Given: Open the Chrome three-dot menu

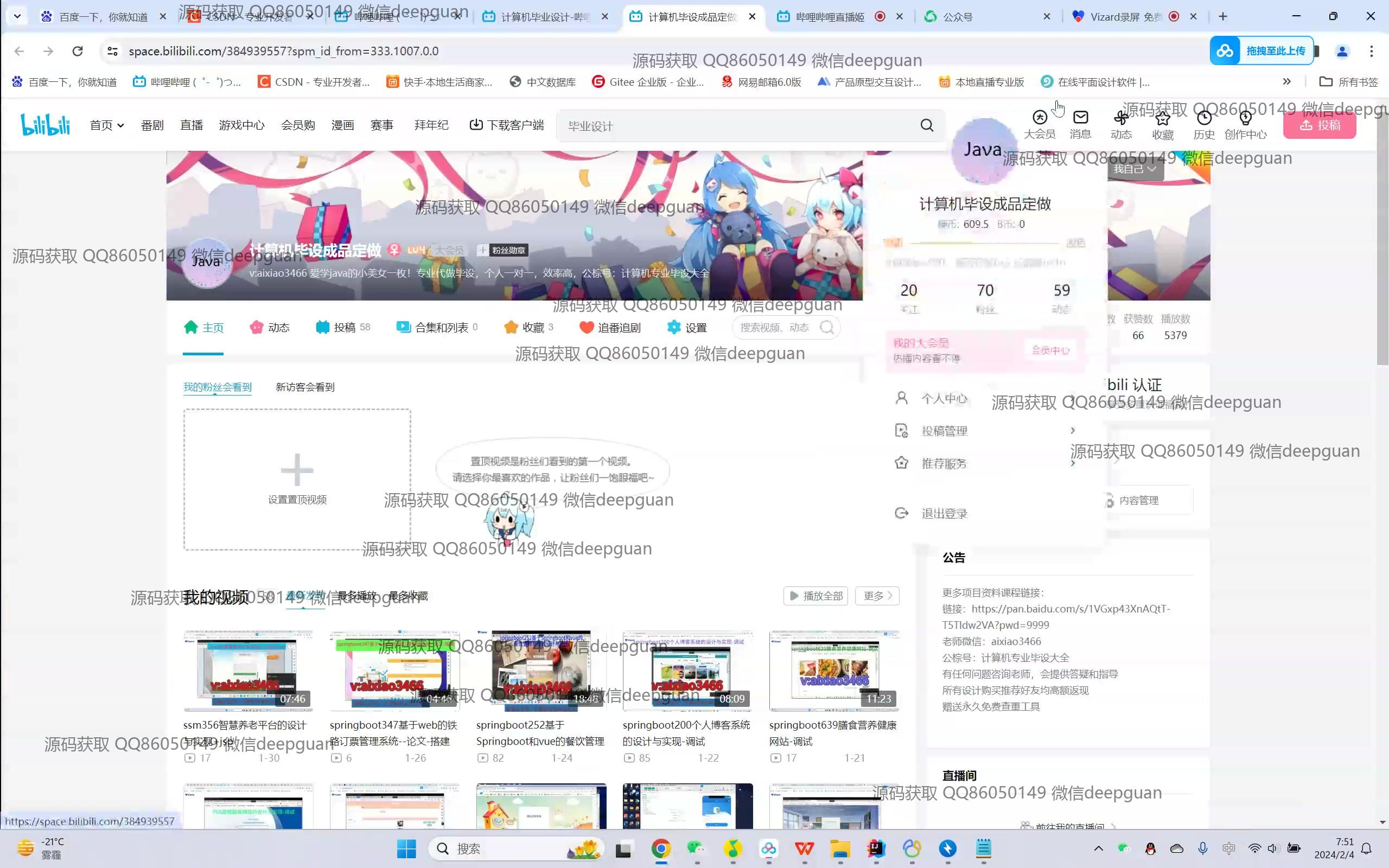Looking at the screenshot, I should tap(1371, 51).
